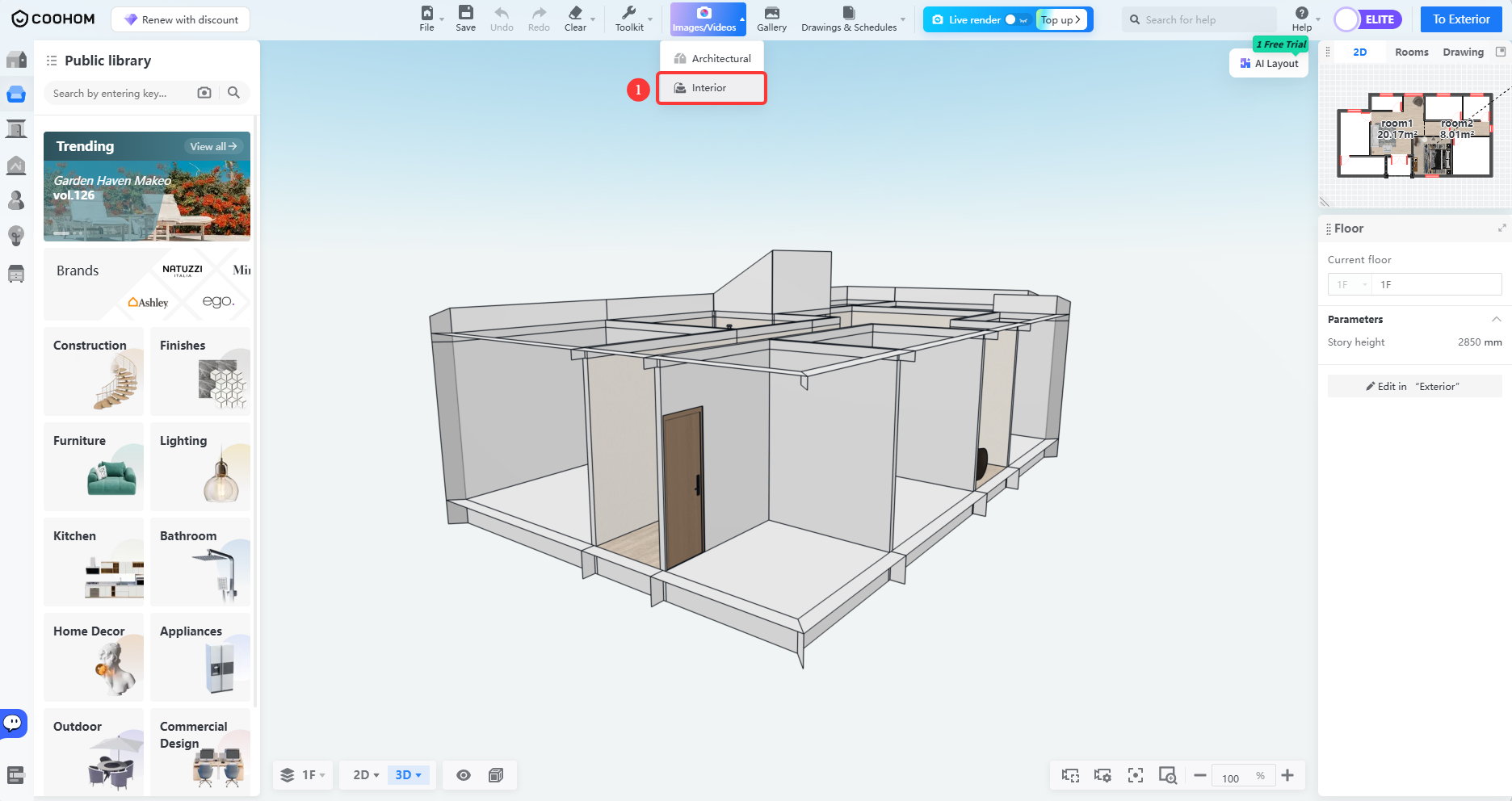Select the Clear eraser tool

click(x=575, y=13)
